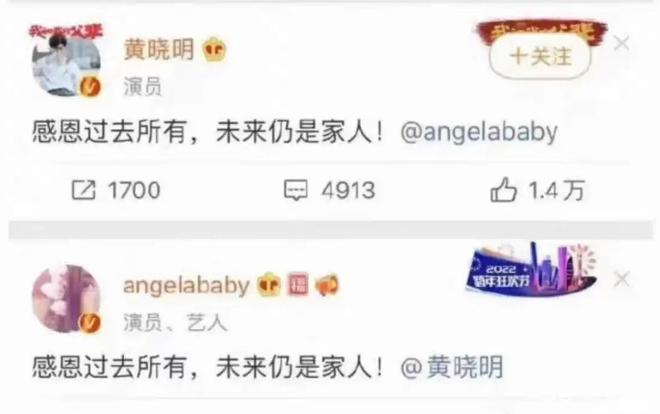Follow 黄晓明 with the 关注 button
660x414 pixels.
click(540, 56)
